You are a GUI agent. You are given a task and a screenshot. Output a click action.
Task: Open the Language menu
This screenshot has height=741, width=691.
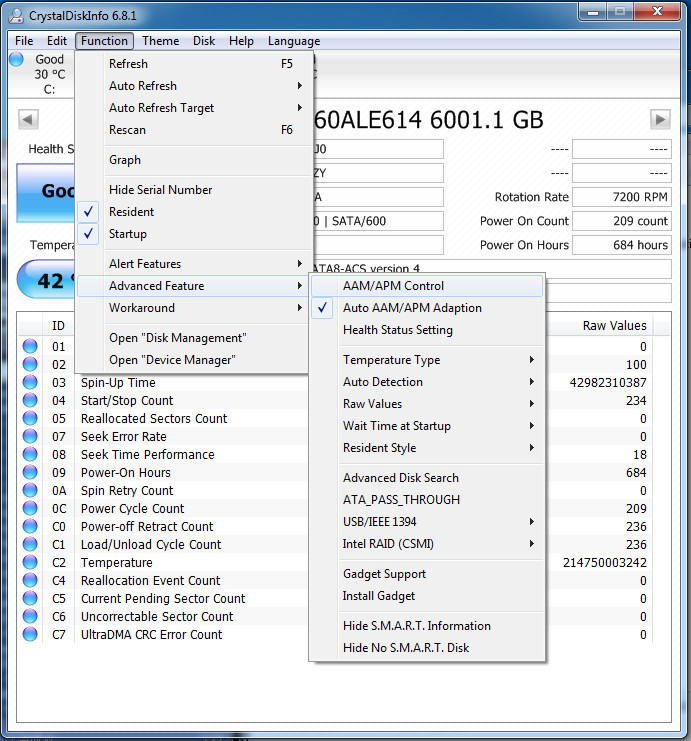tap(294, 41)
